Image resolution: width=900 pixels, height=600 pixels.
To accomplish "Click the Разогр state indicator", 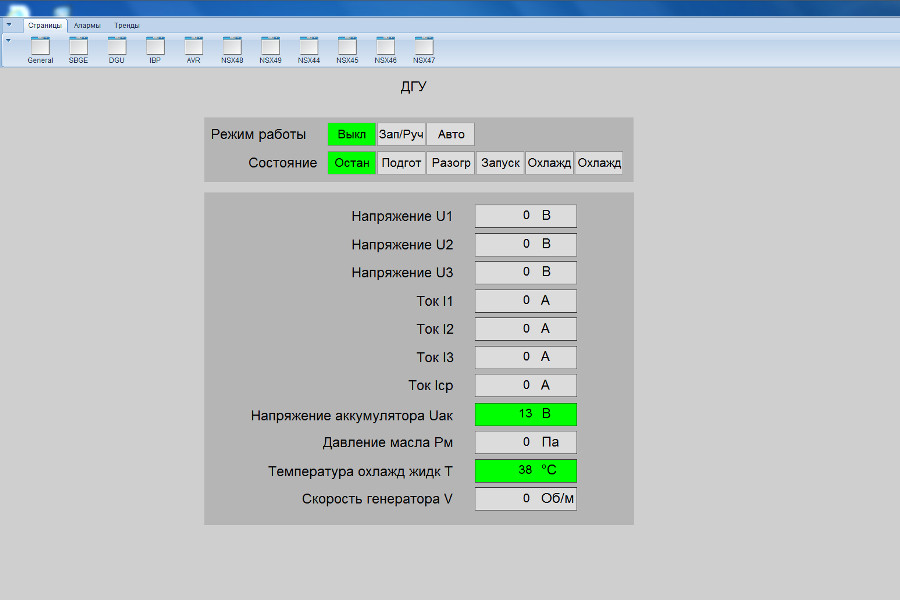I will pos(451,163).
